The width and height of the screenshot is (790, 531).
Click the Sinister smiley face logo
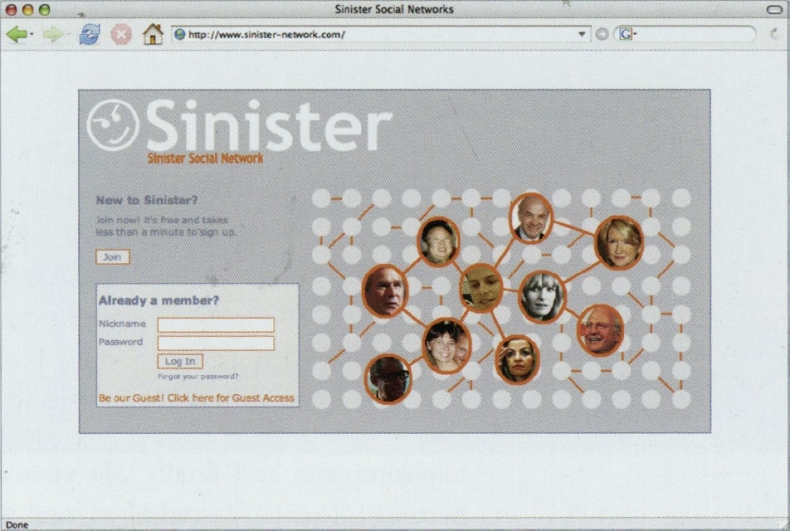(x=113, y=125)
